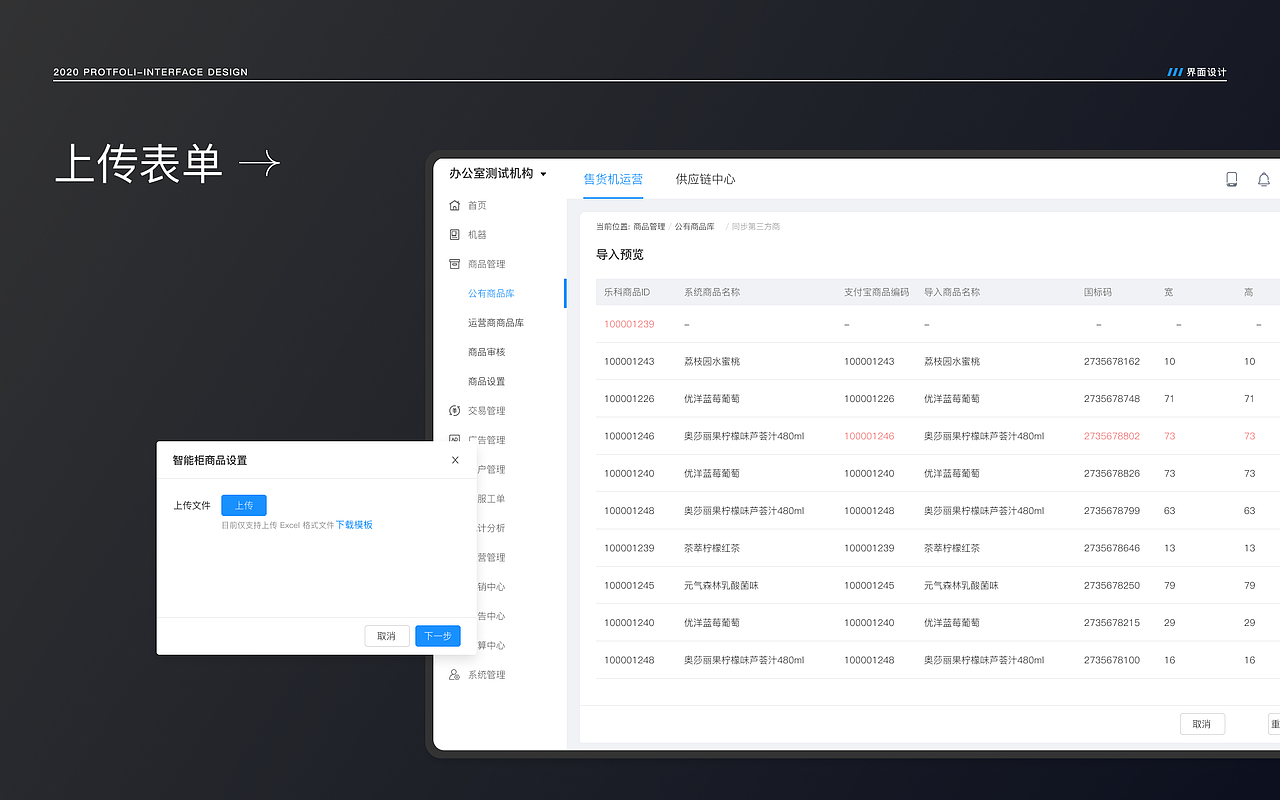
Task: Expand the 交易管理 sidebar section
Action: click(487, 411)
